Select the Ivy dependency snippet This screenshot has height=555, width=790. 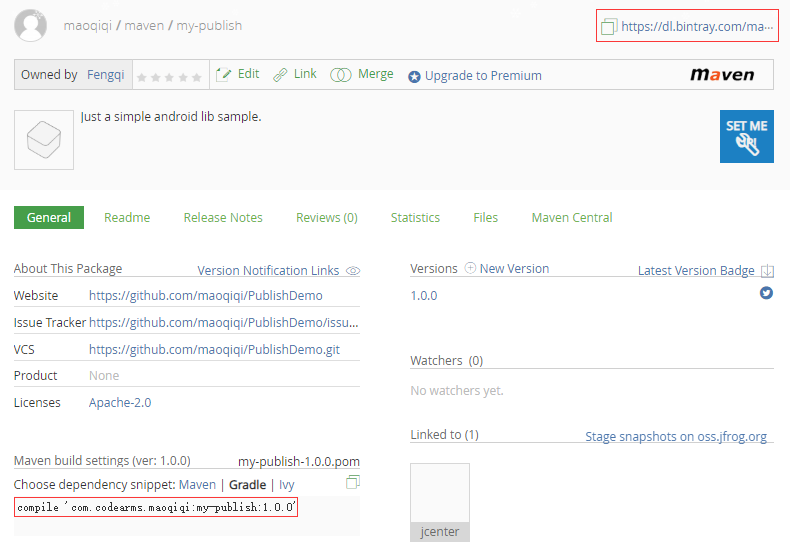point(287,485)
